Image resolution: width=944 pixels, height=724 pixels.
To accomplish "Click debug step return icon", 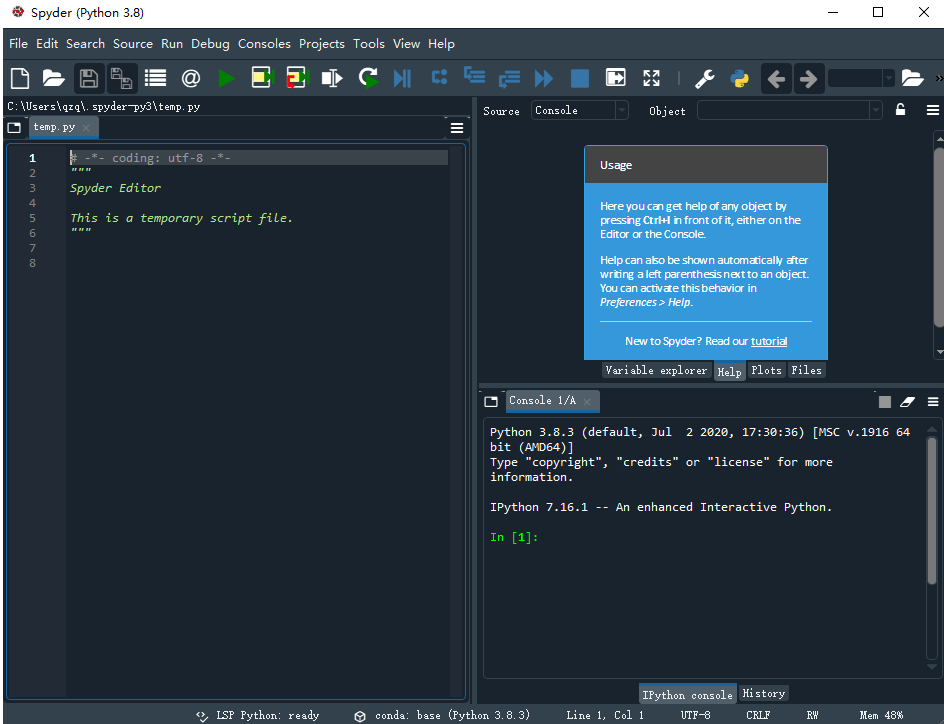I will [509, 78].
